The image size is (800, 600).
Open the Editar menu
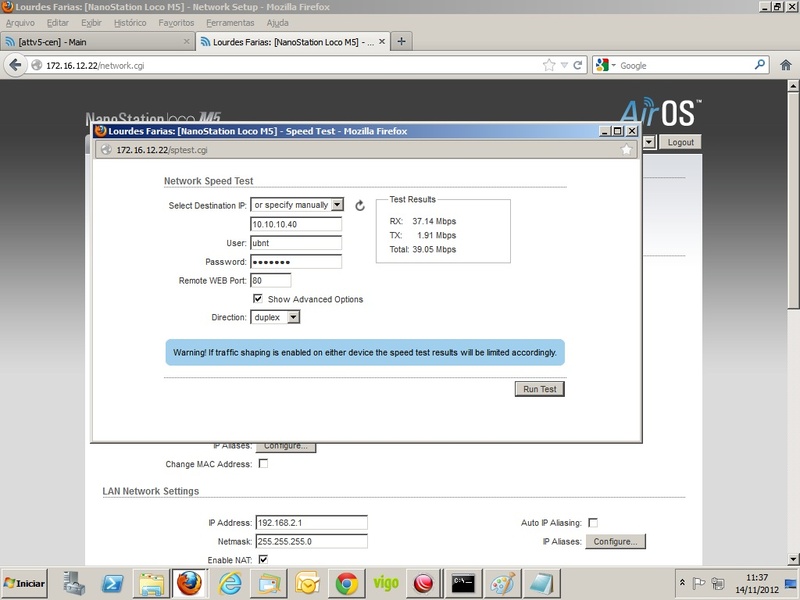[x=58, y=23]
